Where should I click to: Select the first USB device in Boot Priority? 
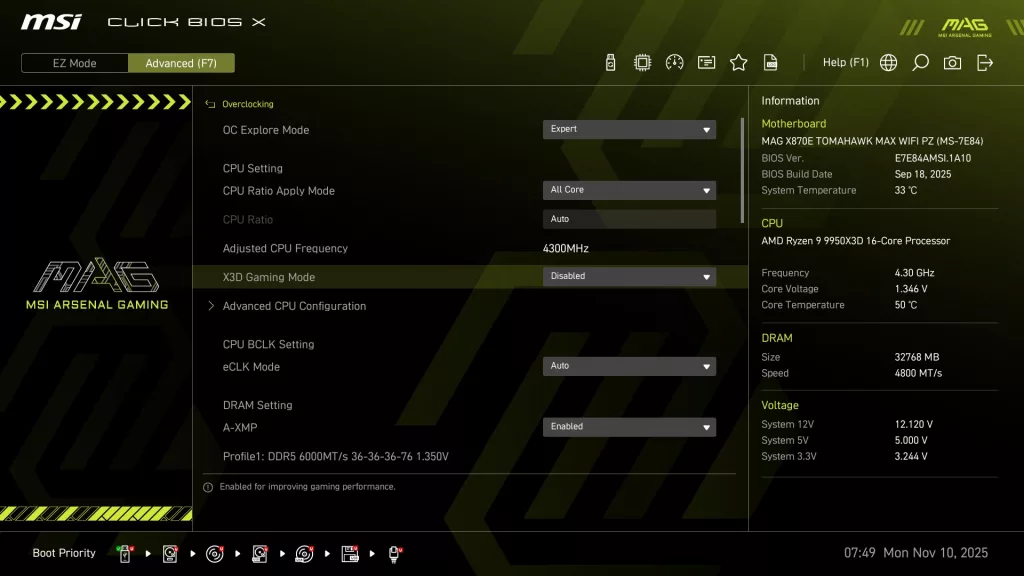pos(124,552)
